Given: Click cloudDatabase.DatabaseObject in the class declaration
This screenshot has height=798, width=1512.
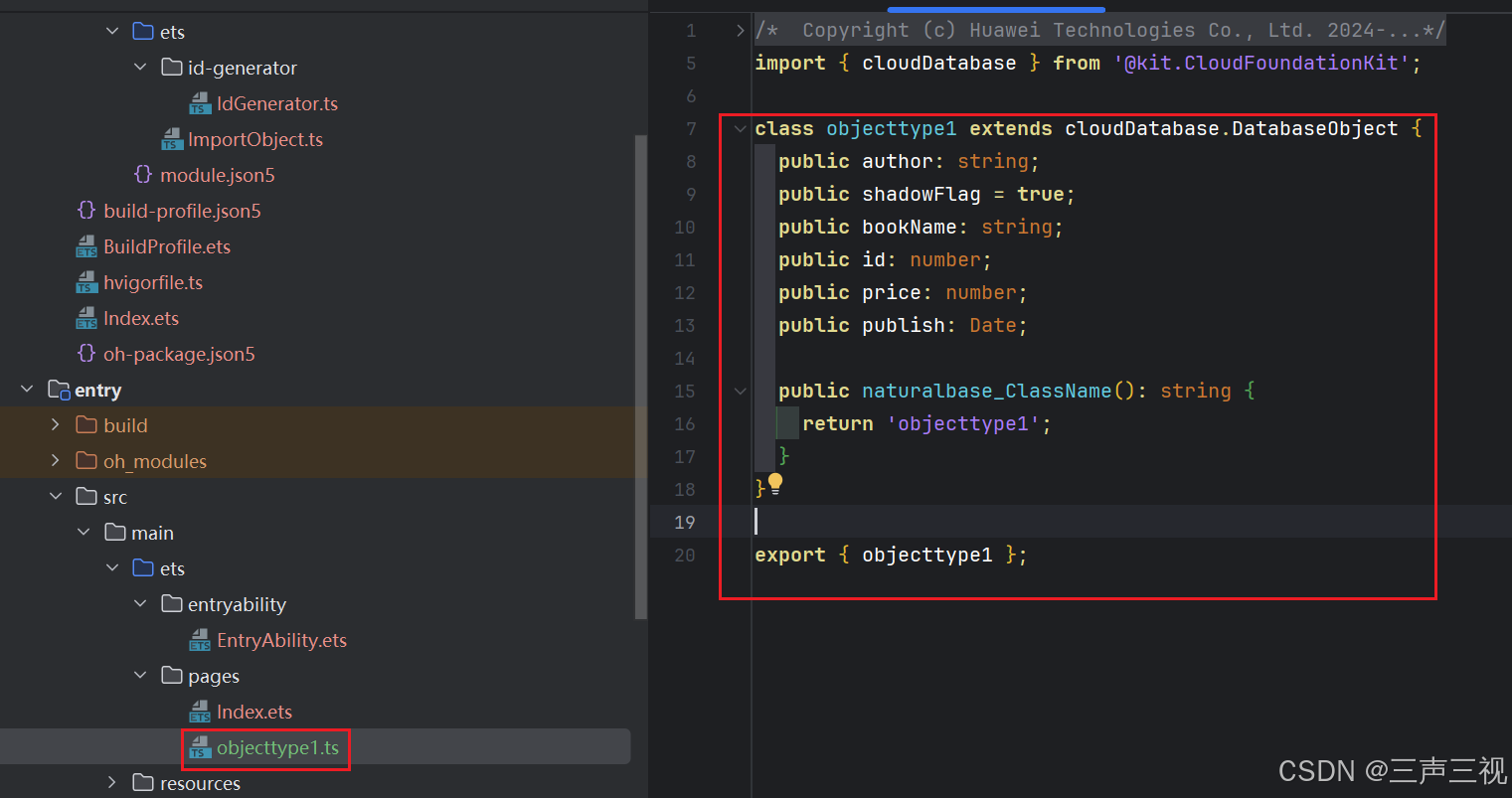Looking at the screenshot, I should coord(1232,129).
